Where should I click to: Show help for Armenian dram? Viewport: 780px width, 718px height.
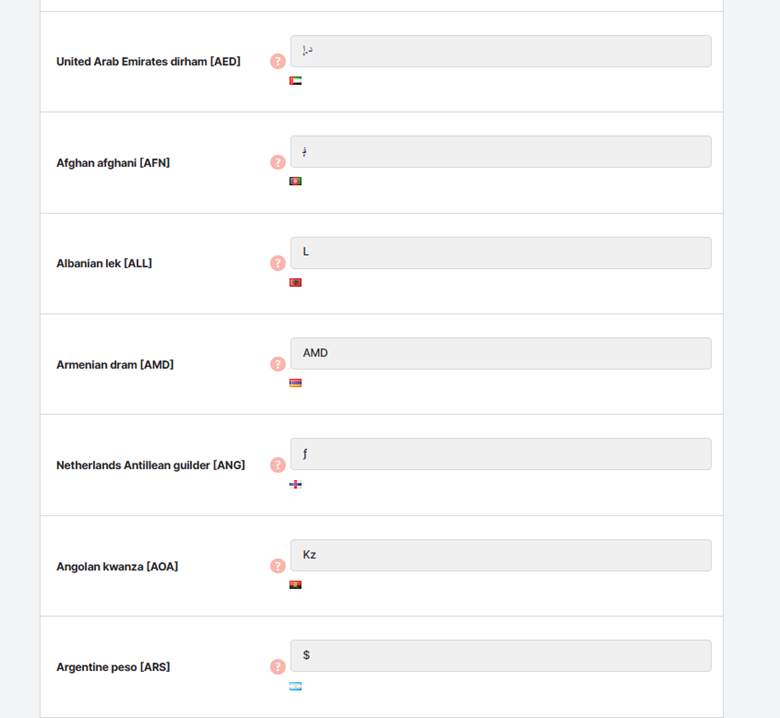pos(278,364)
